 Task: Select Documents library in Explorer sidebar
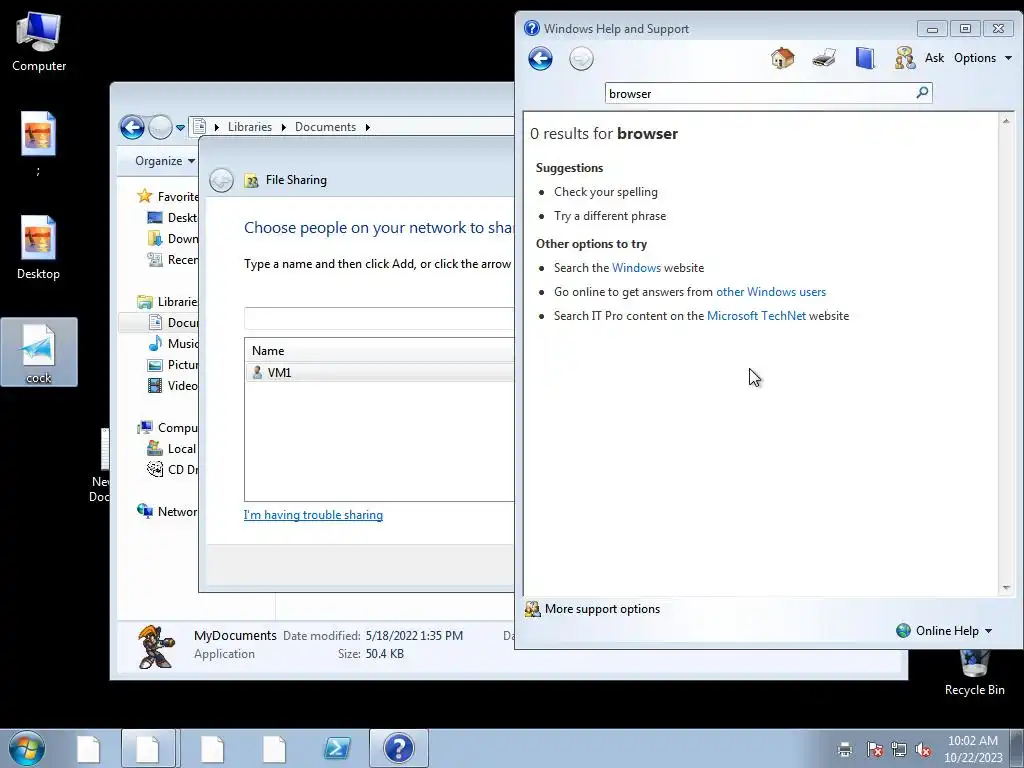click(x=172, y=323)
